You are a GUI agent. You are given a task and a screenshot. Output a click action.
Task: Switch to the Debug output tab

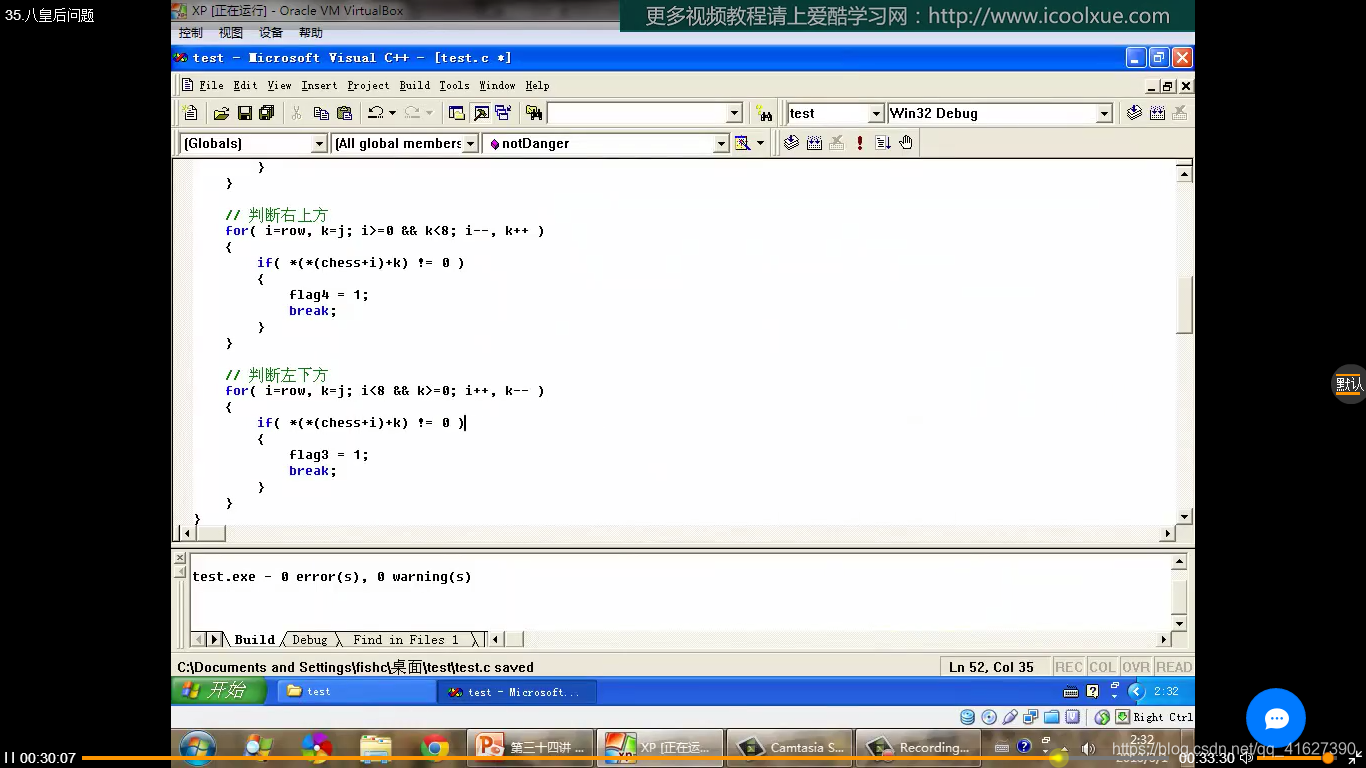[309, 639]
